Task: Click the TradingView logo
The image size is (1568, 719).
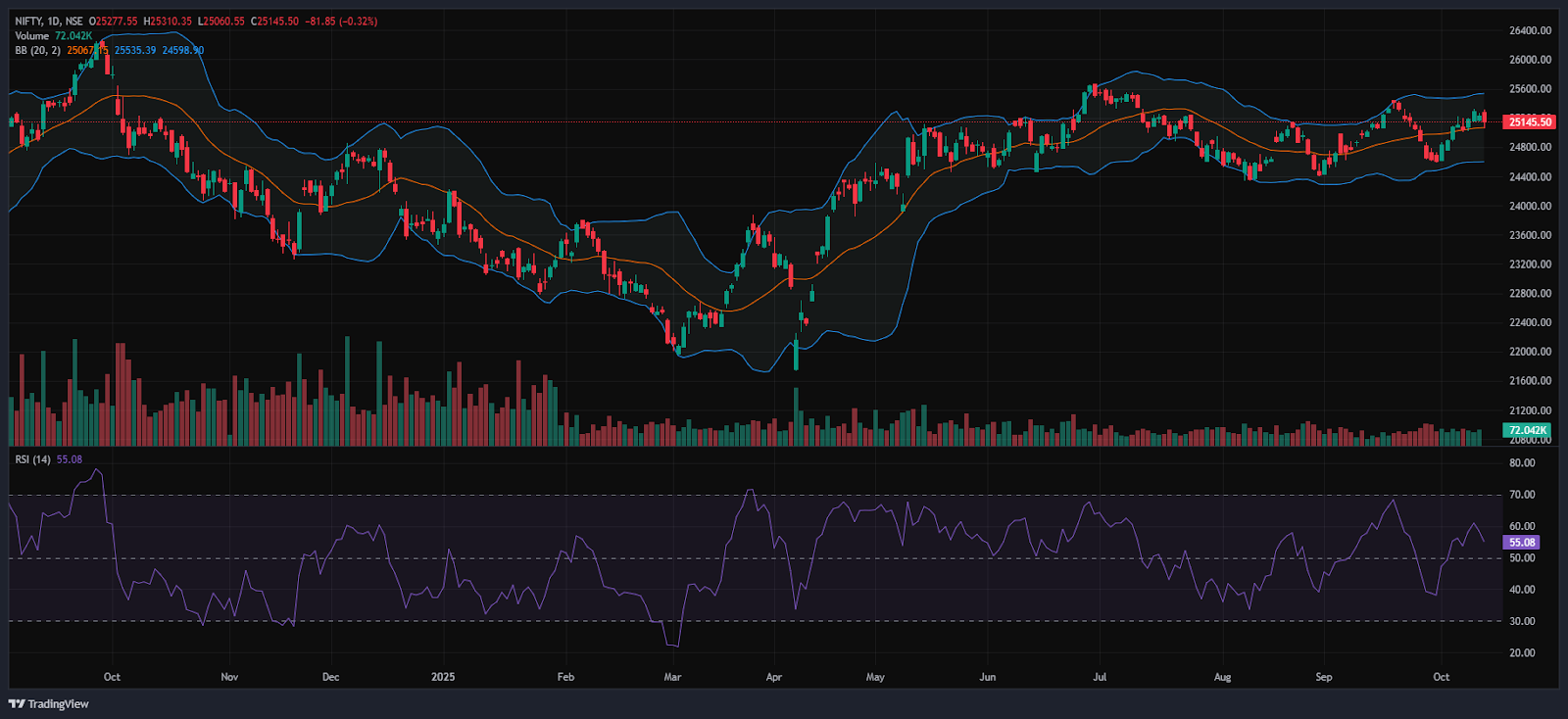Action: click(x=49, y=703)
